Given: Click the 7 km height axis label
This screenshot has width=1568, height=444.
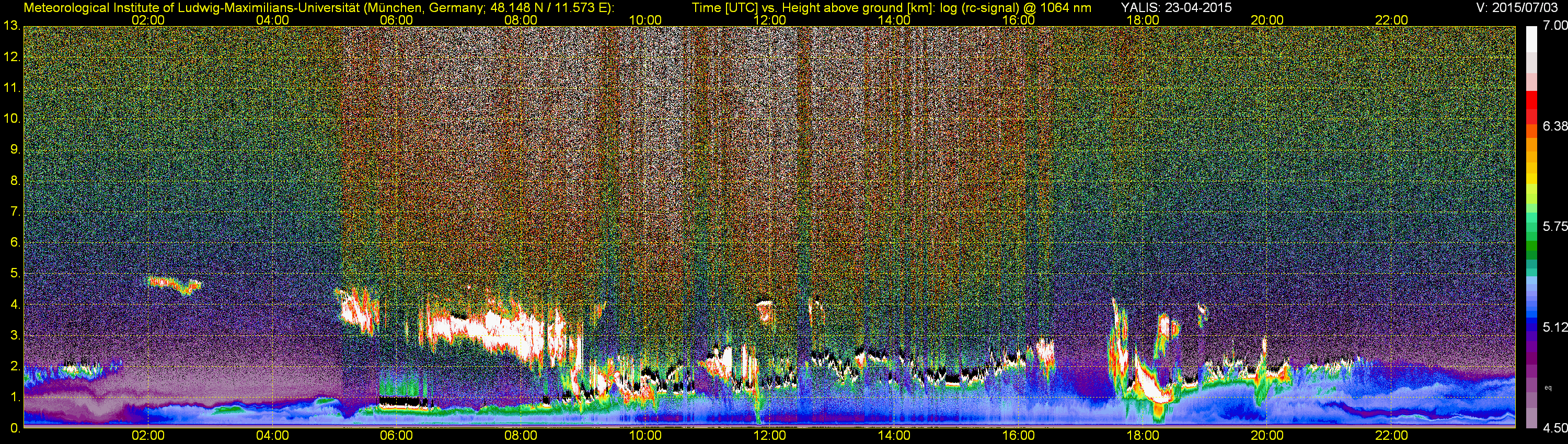Looking at the screenshot, I should pyautogui.click(x=15, y=212).
